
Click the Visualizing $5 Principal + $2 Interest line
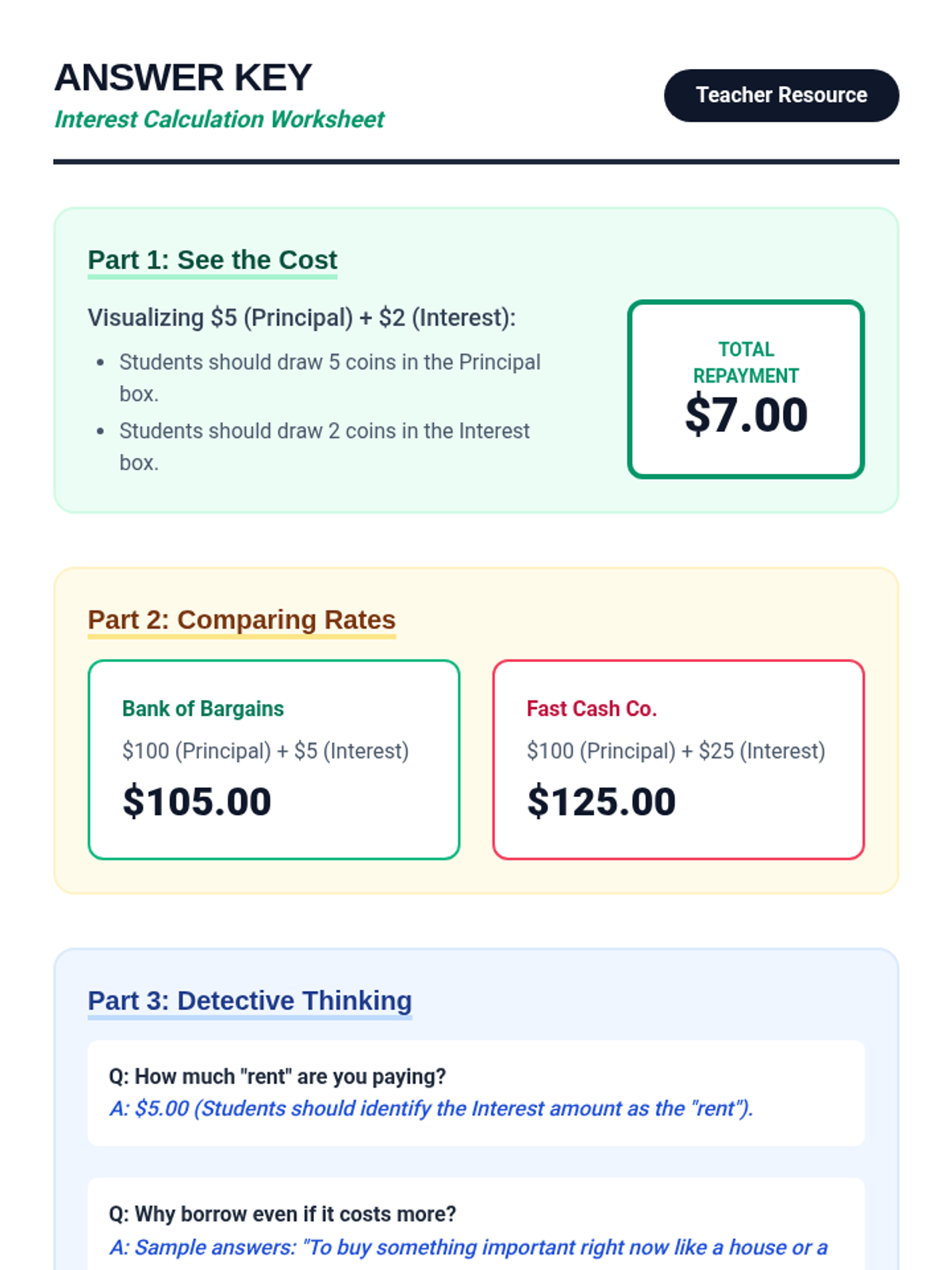pyautogui.click(x=301, y=317)
